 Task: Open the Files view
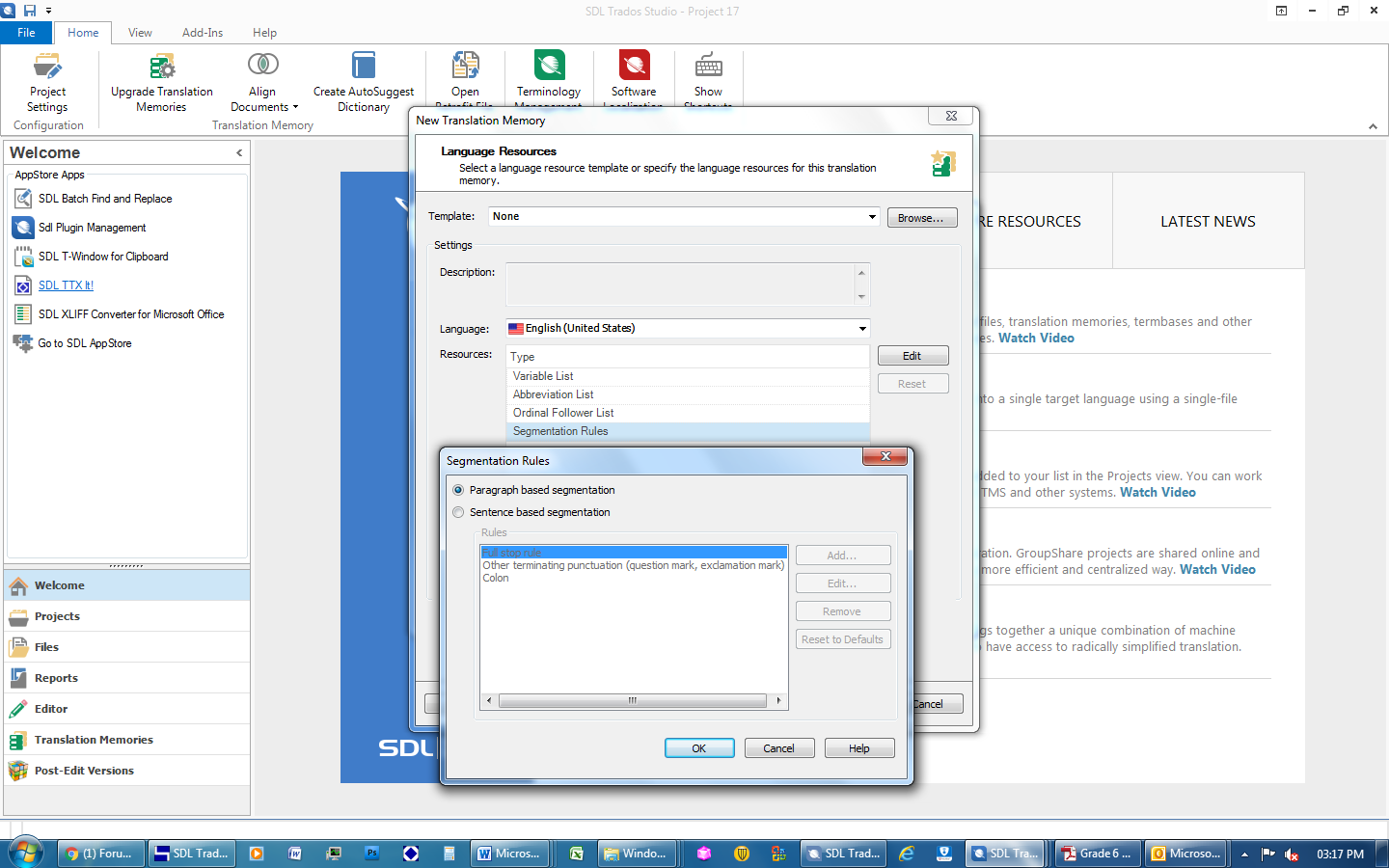(127, 647)
